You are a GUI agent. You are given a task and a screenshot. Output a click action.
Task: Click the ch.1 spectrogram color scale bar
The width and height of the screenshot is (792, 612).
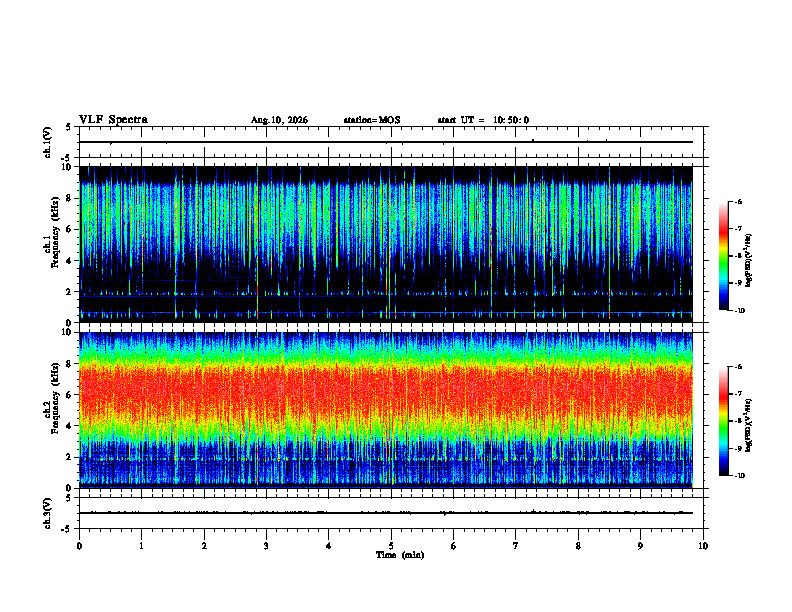click(x=723, y=256)
